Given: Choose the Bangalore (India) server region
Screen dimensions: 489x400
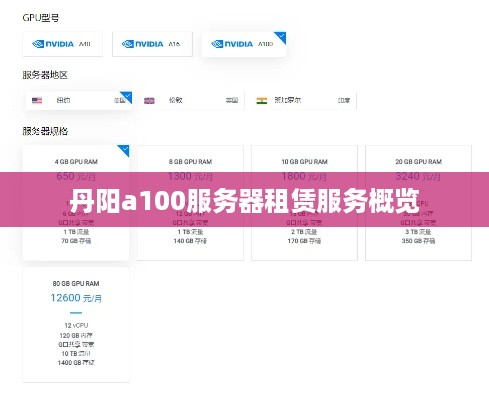Looking at the screenshot, I should pyautogui.click(x=303, y=100).
